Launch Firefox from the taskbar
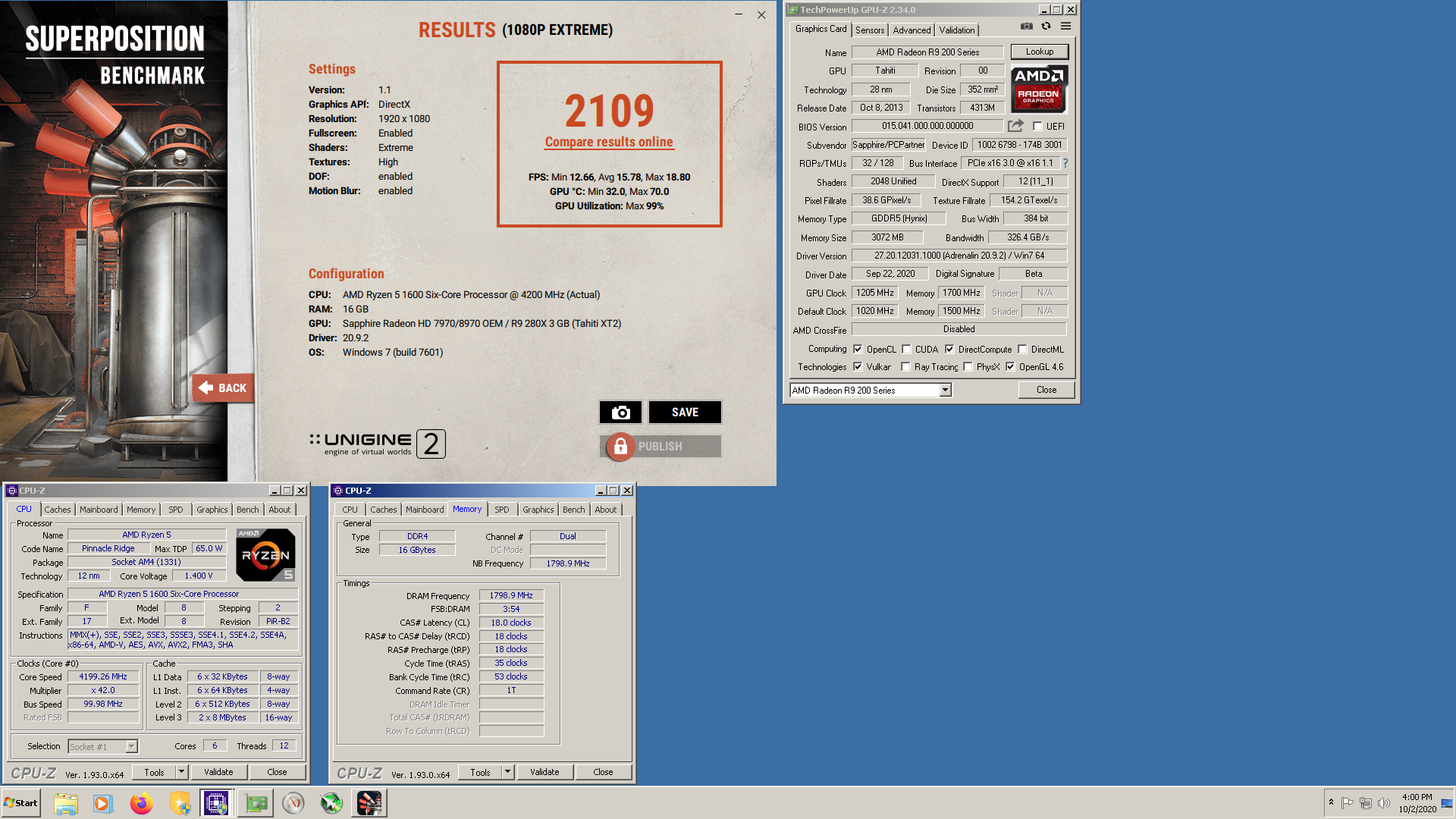 (141, 803)
